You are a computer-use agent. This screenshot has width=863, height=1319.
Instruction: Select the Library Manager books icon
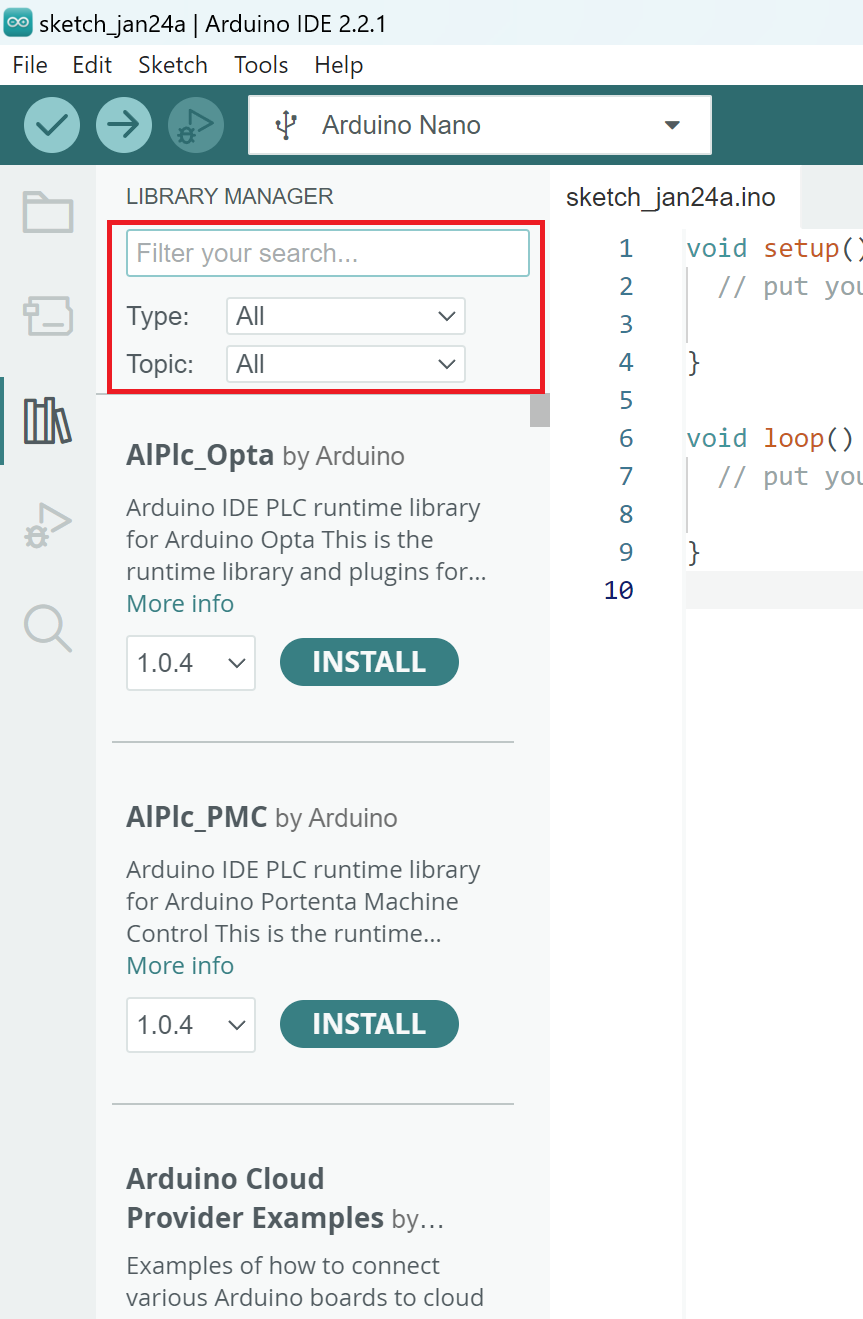click(x=48, y=420)
